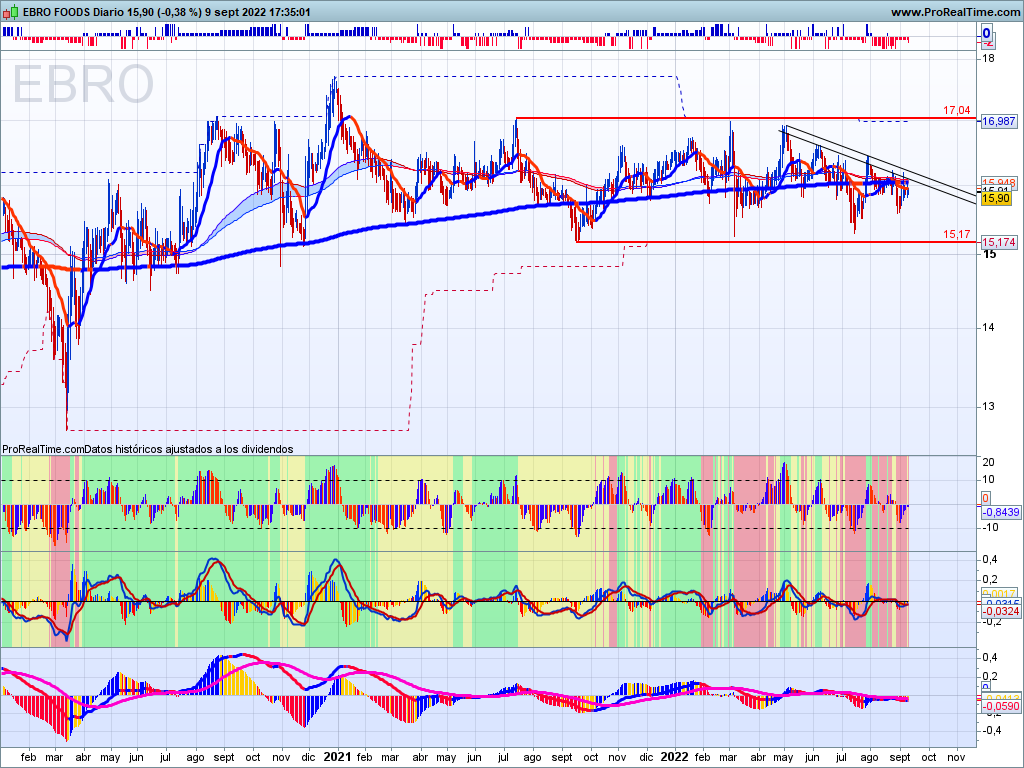
Task: Select the red 17,04 horizontal resistance line
Action: click(x=746, y=118)
